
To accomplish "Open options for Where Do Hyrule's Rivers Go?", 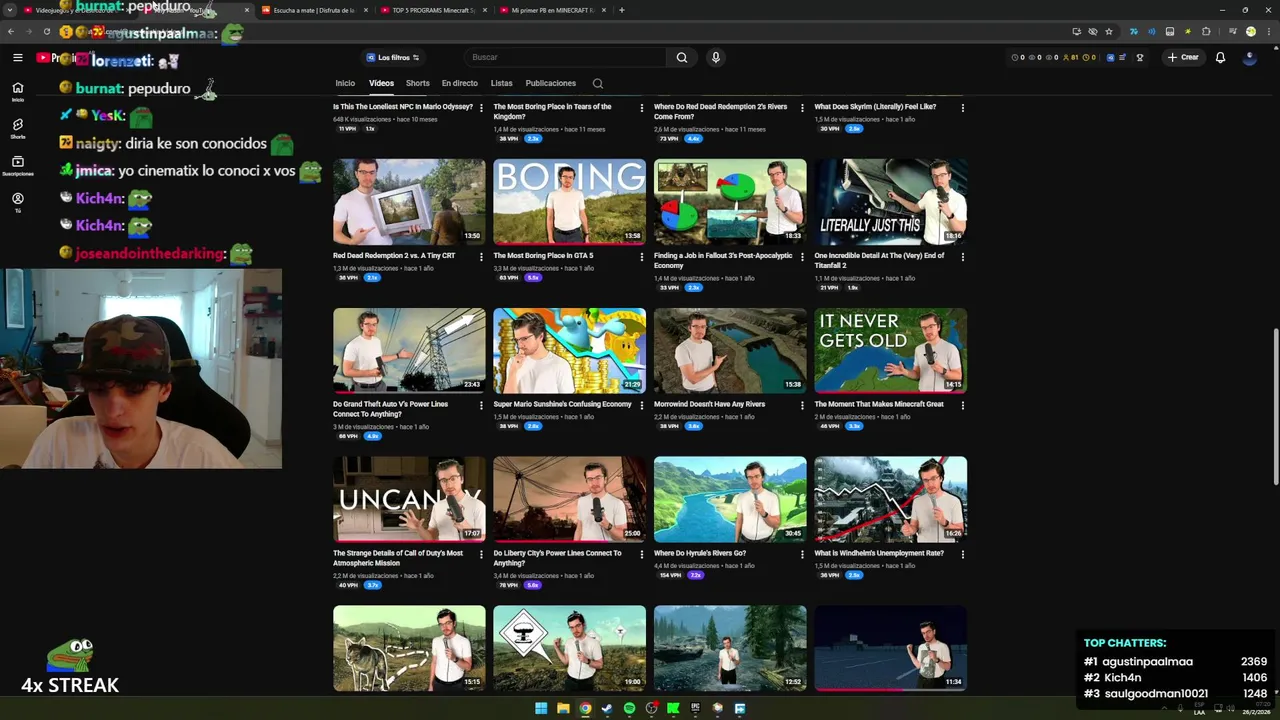I will click(802, 555).
